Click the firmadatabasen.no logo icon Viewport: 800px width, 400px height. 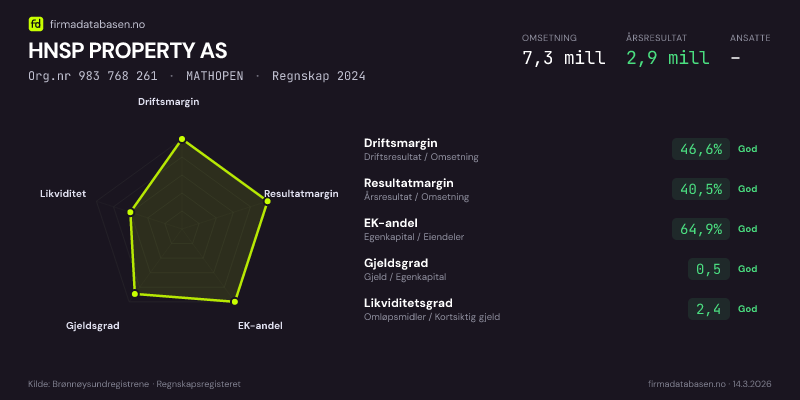35,23
